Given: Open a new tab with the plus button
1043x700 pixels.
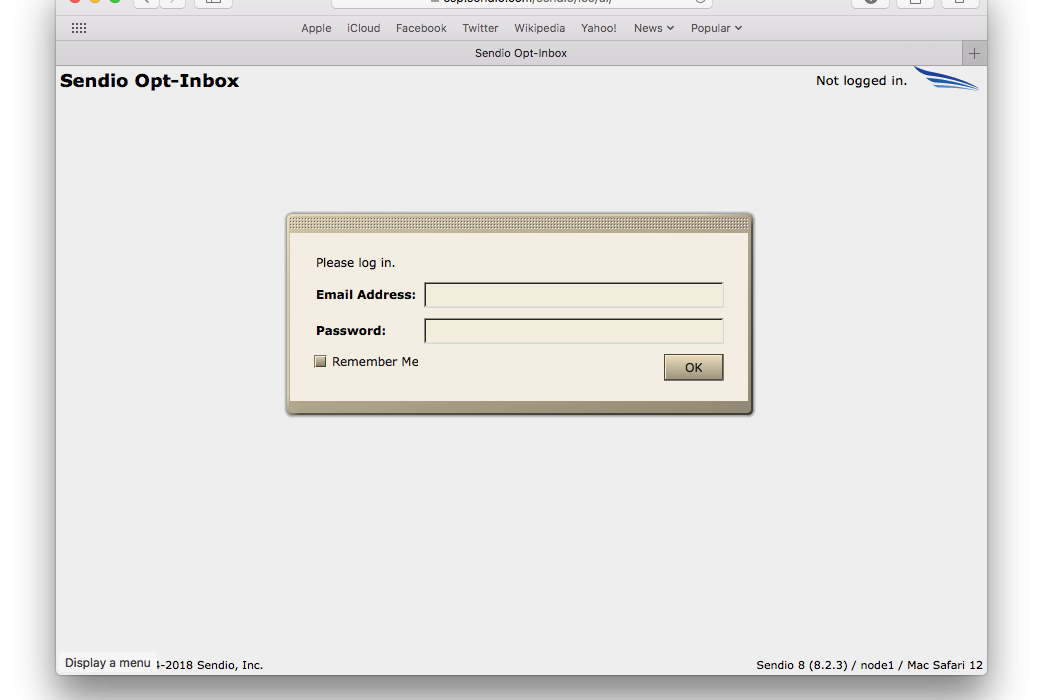Looking at the screenshot, I should pos(974,53).
